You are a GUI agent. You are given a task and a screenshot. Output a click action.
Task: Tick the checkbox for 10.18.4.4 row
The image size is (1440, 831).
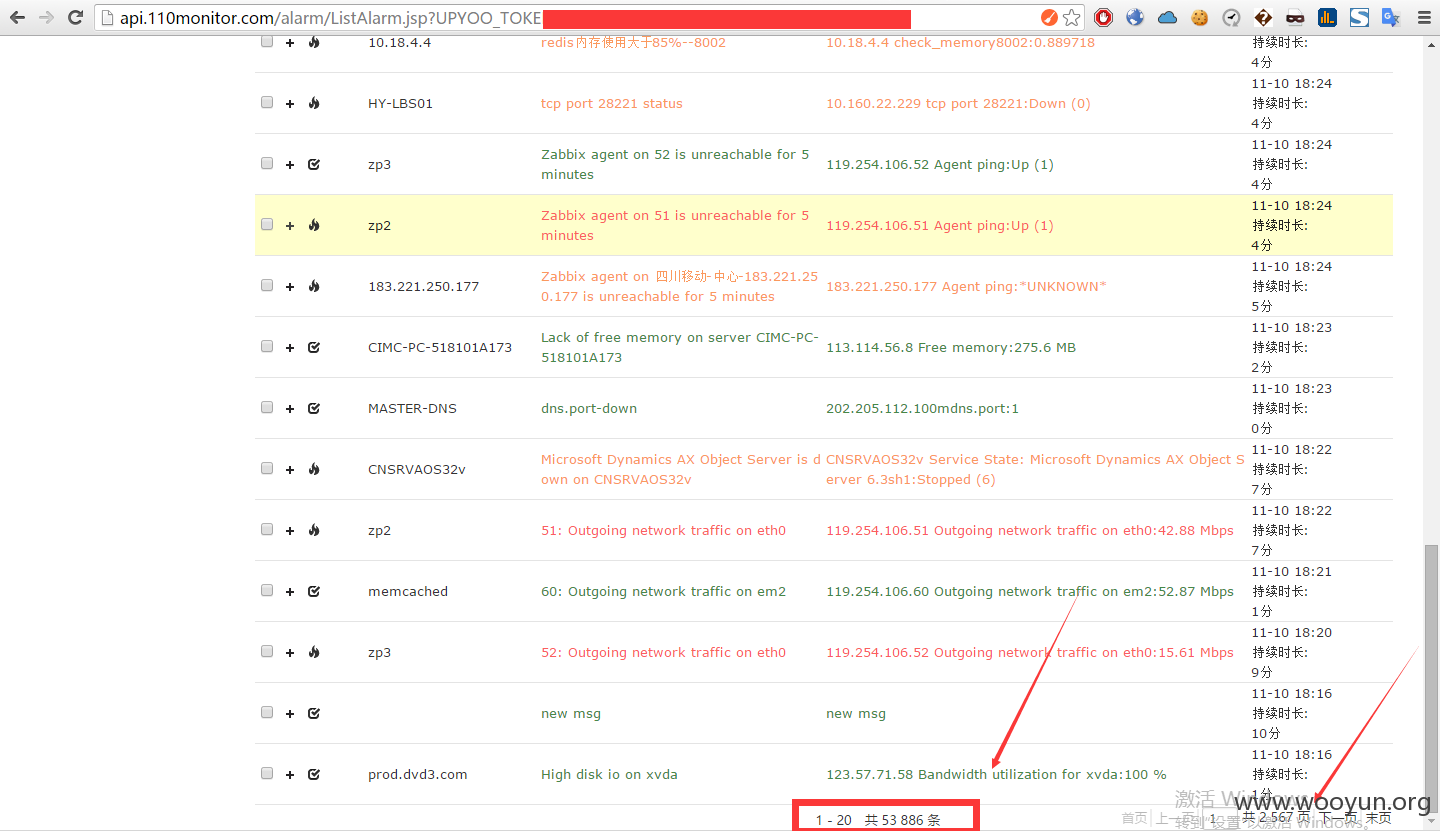click(267, 41)
